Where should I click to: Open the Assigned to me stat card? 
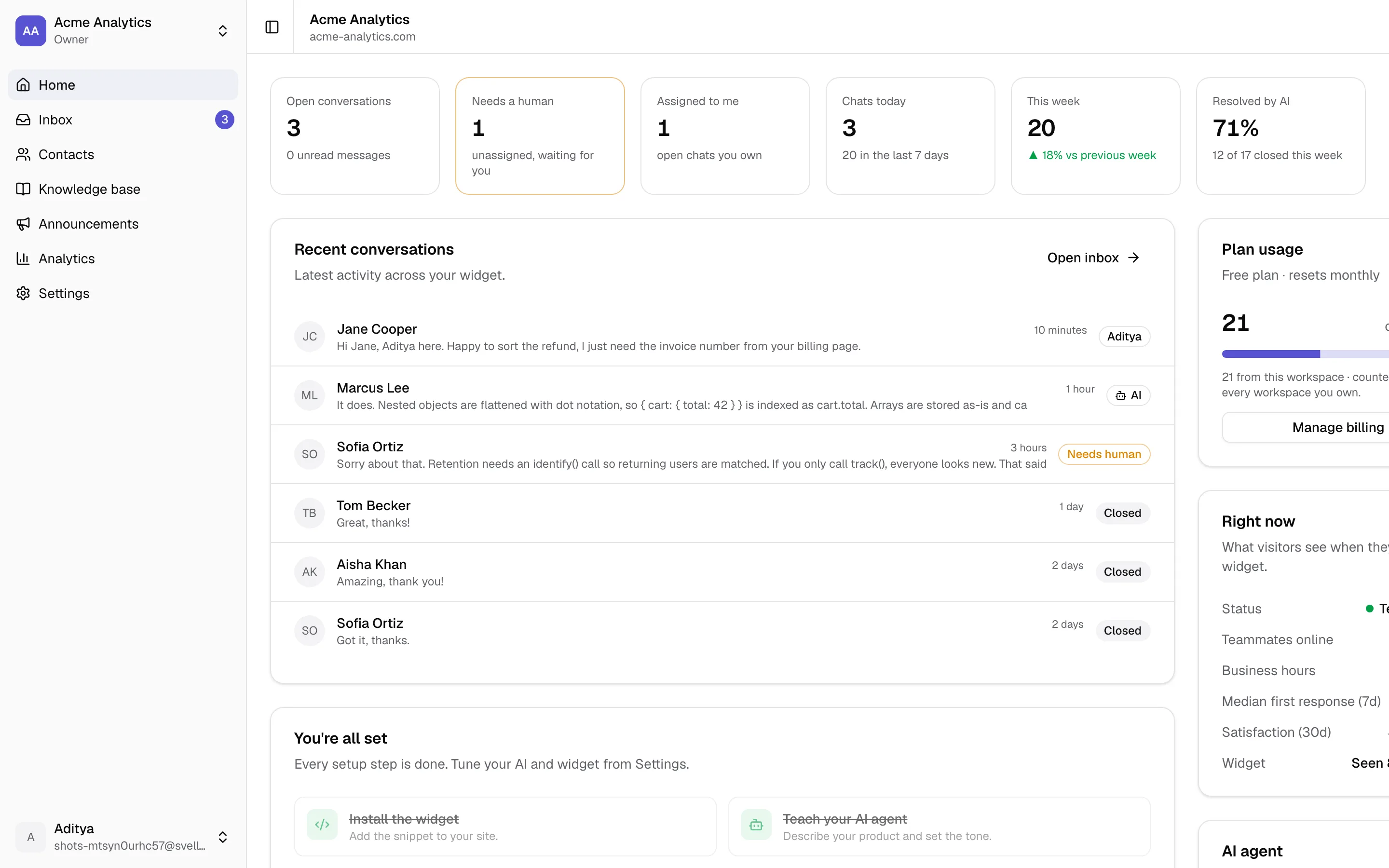tap(725, 136)
